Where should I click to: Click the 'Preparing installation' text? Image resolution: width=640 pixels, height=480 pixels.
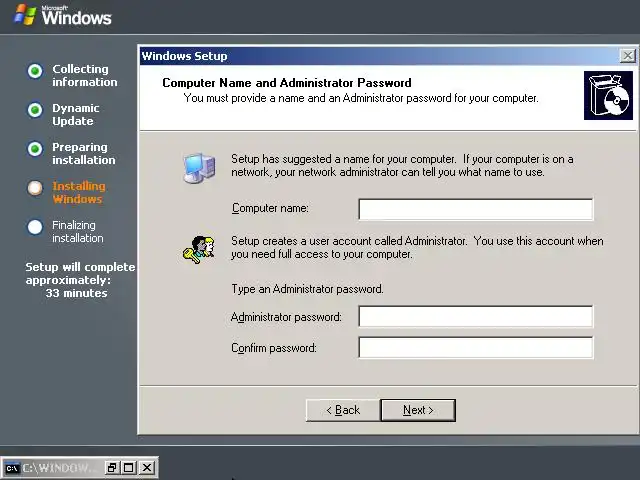[x=84, y=153]
